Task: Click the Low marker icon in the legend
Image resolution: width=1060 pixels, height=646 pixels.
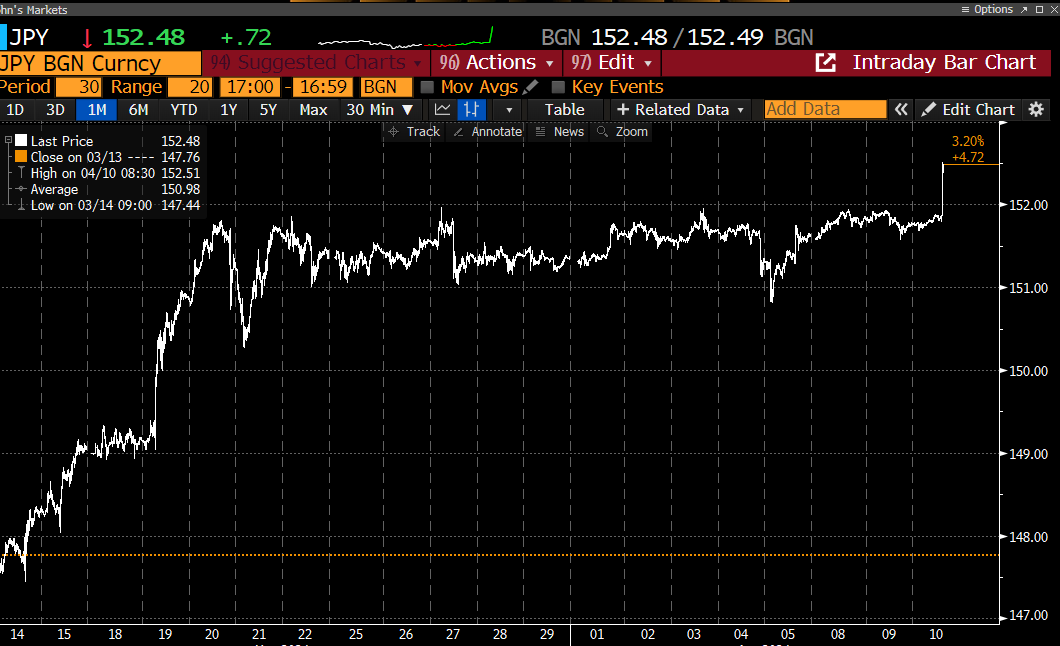Action: click(x=21, y=205)
